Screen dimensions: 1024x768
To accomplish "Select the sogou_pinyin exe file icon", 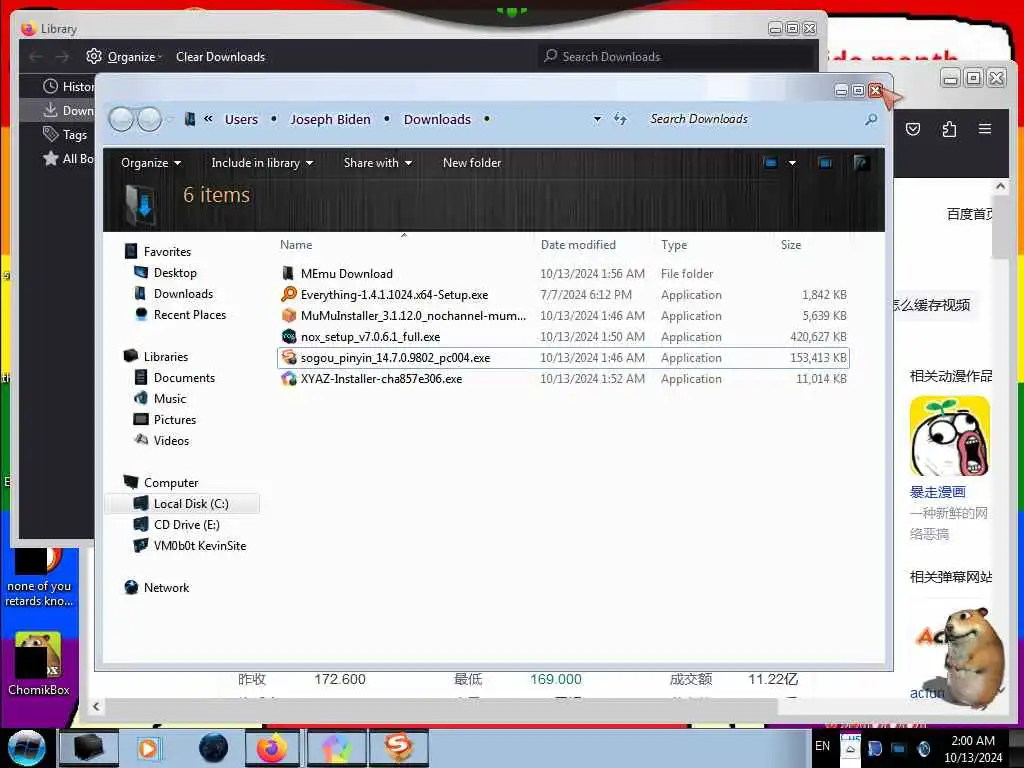I will (x=289, y=357).
